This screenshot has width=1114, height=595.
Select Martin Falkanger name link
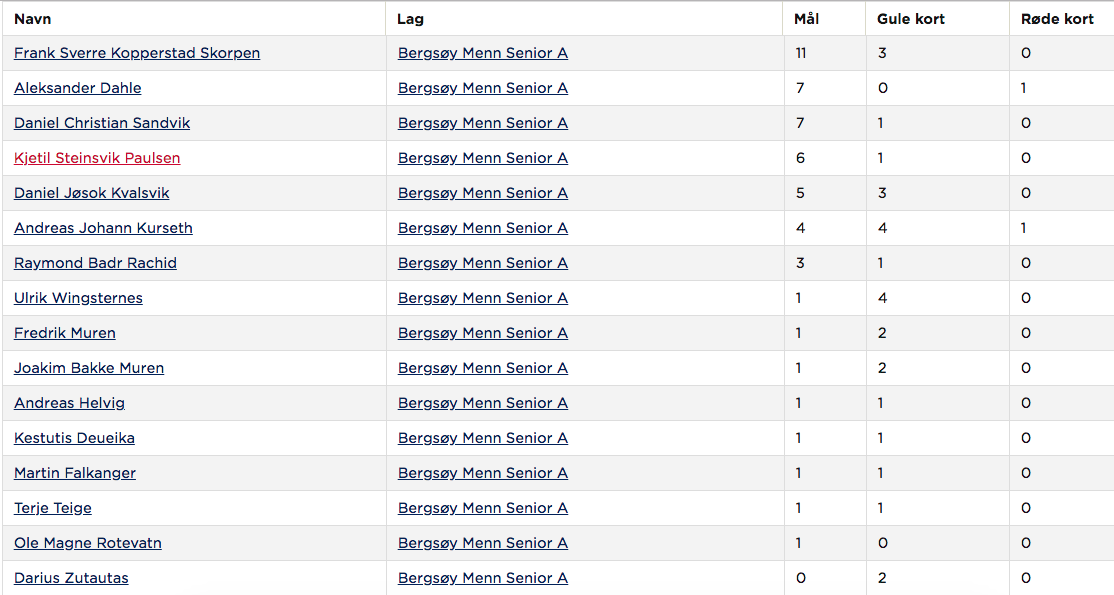tap(75, 473)
